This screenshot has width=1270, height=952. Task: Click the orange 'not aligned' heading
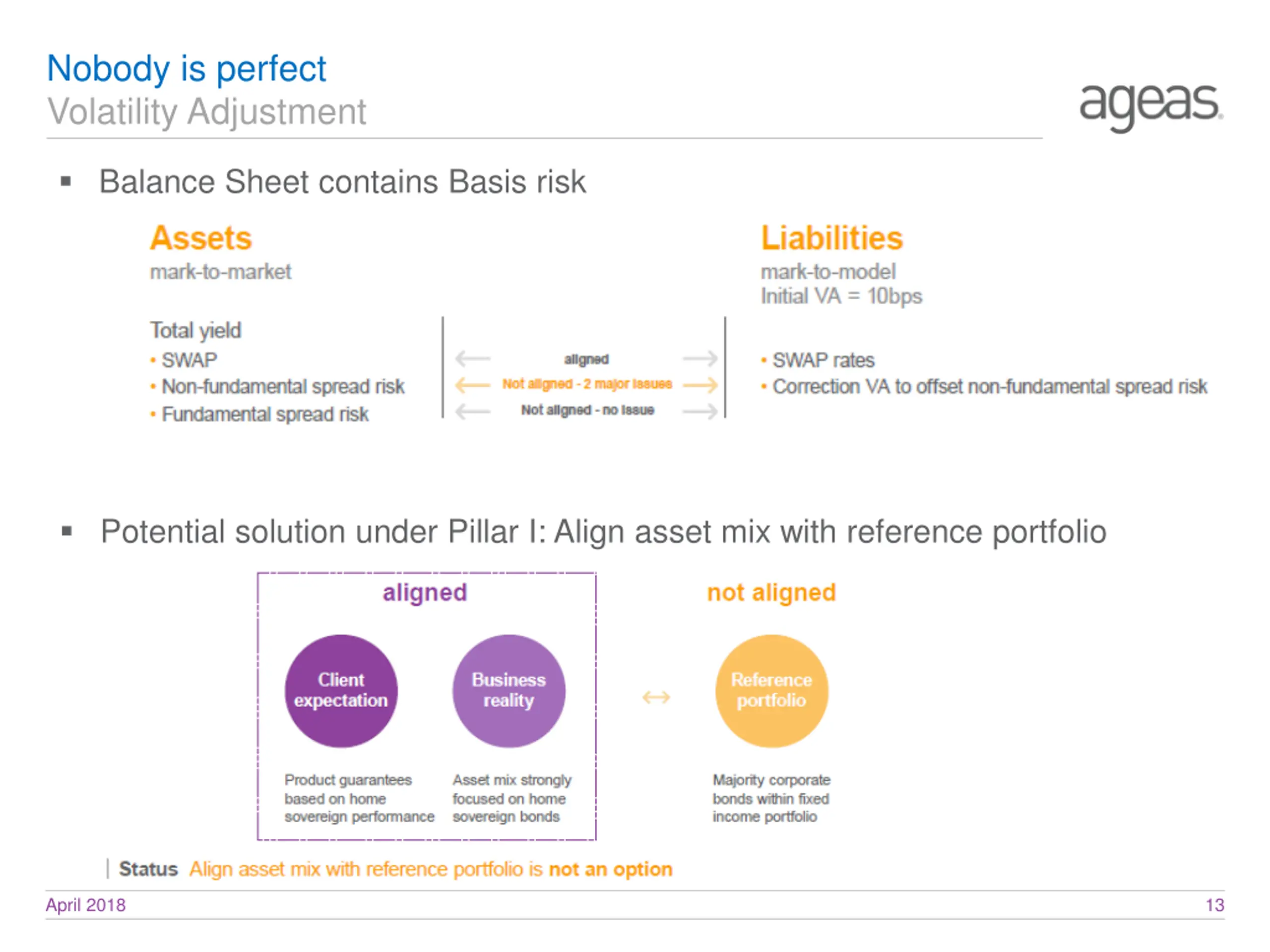pos(771,593)
